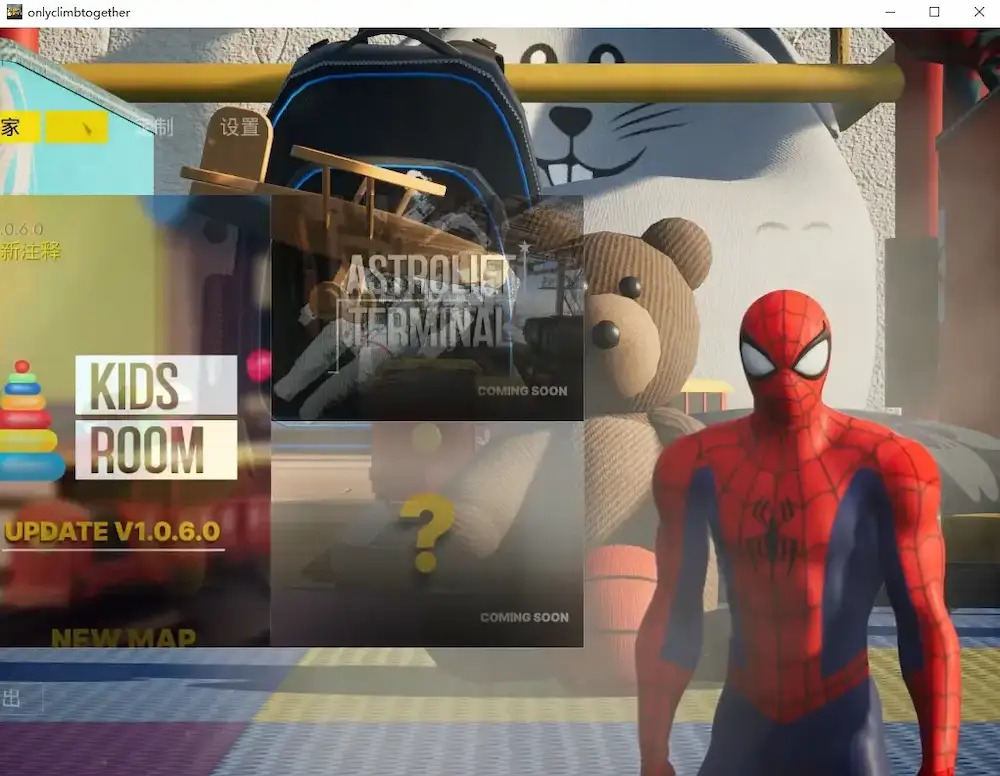Open the UPDATE V1.0.6.0 link

(x=112, y=531)
